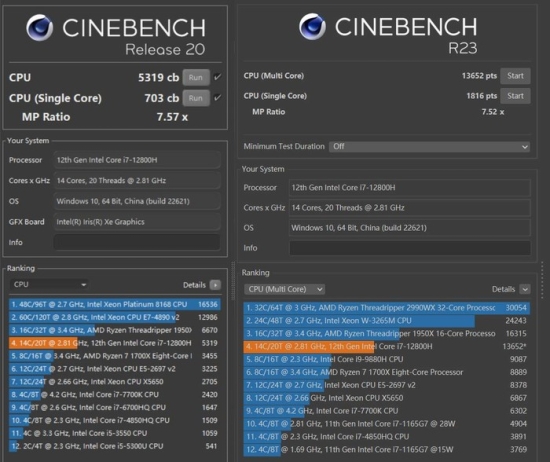The image size is (550, 462).
Task: Start the R23 CPU Multi Core test
Action: point(515,76)
